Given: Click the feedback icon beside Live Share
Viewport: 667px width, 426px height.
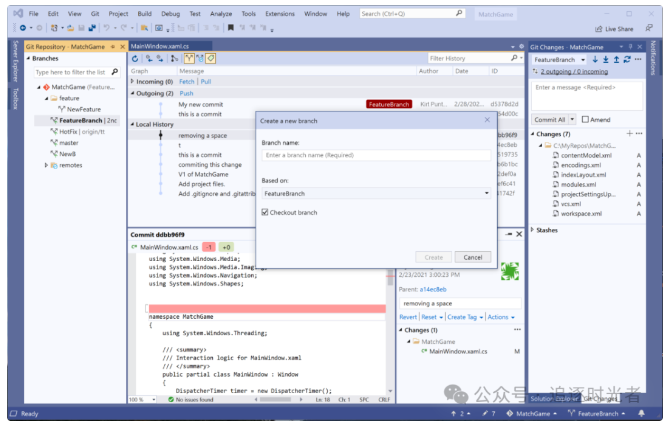Looking at the screenshot, I should point(649,28).
